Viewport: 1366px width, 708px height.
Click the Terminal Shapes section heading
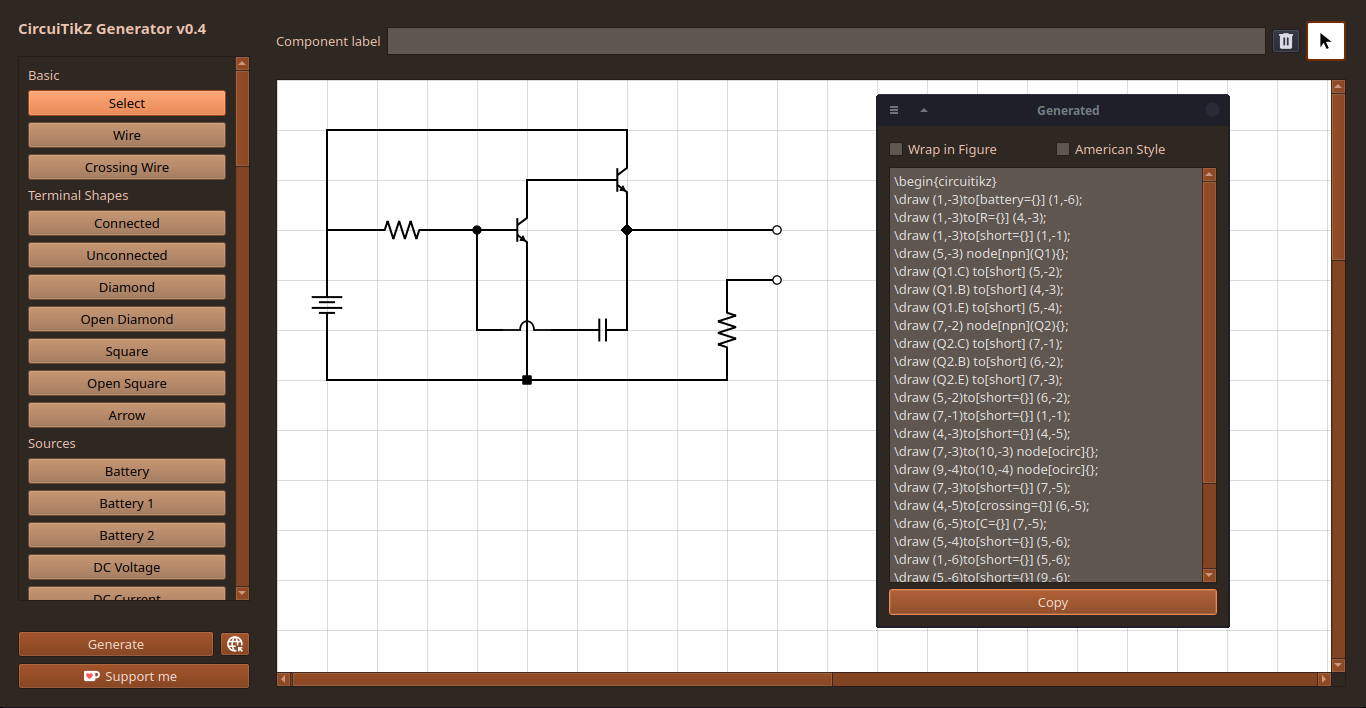[78, 195]
